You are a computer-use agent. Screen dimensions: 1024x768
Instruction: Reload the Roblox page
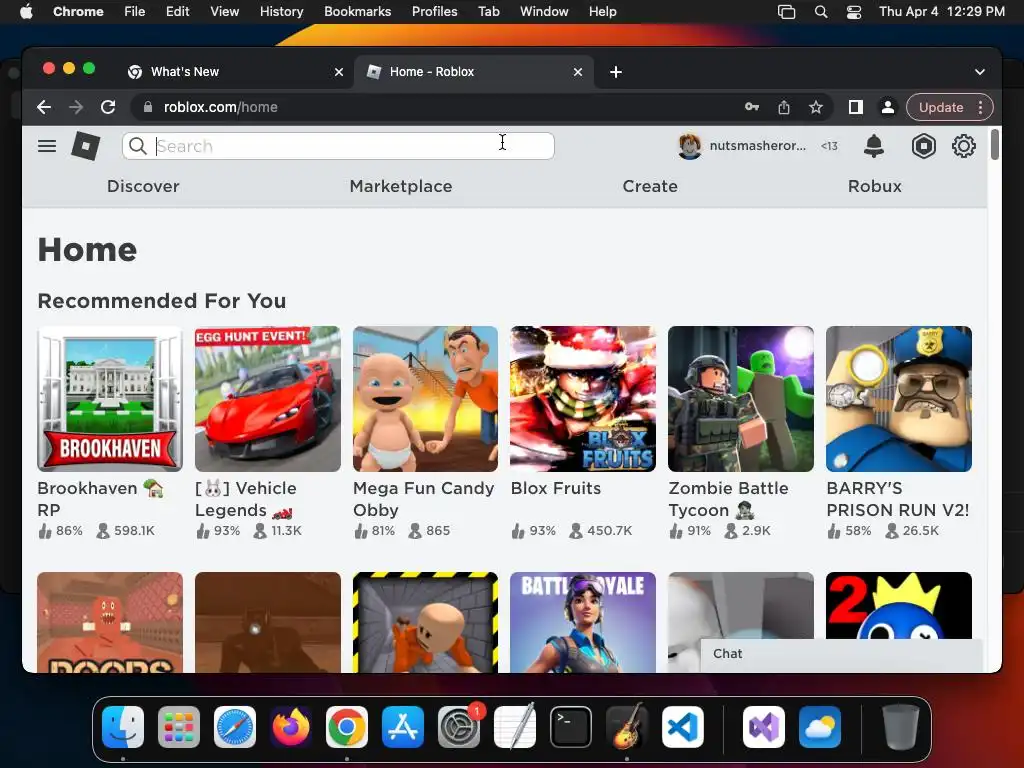click(108, 107)
